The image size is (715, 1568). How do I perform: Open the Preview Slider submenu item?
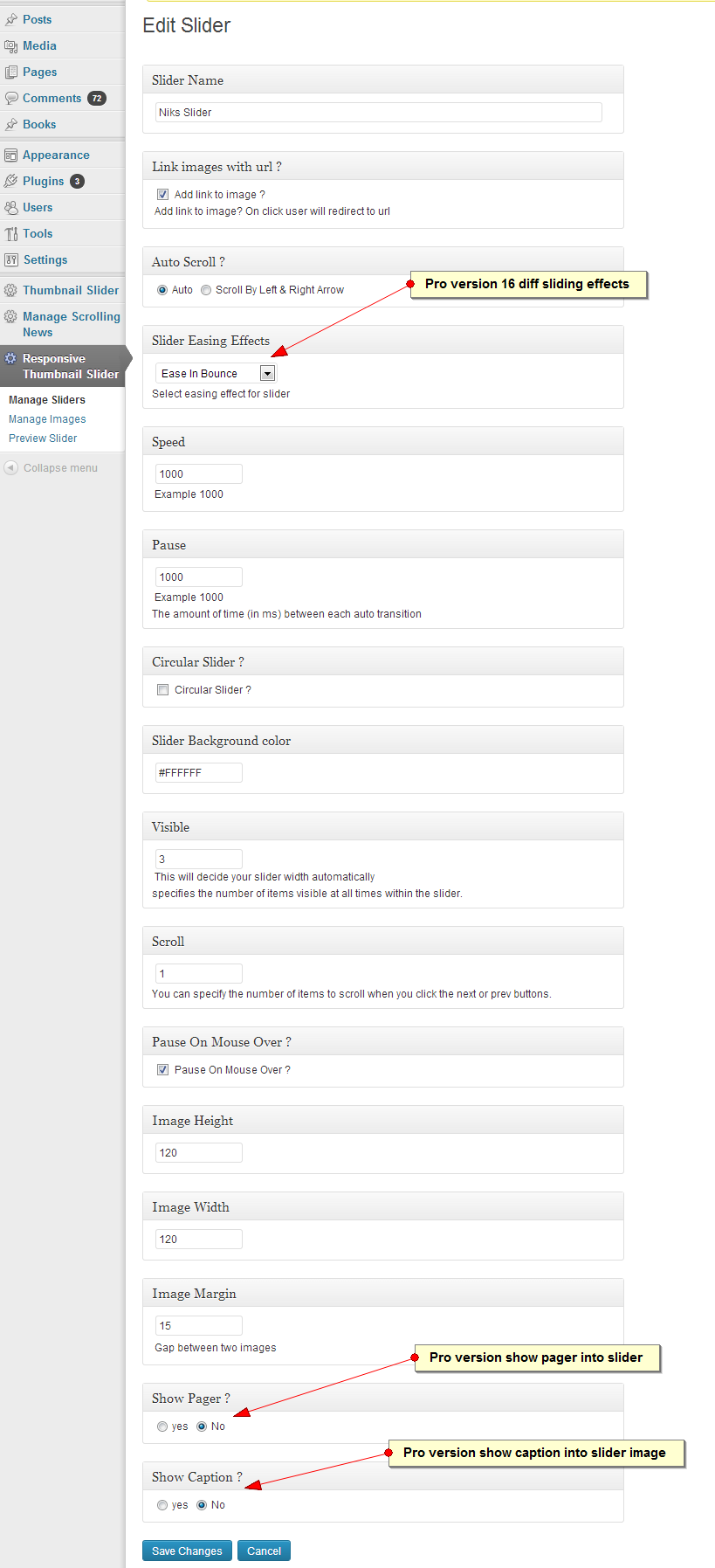coord(43,439)
